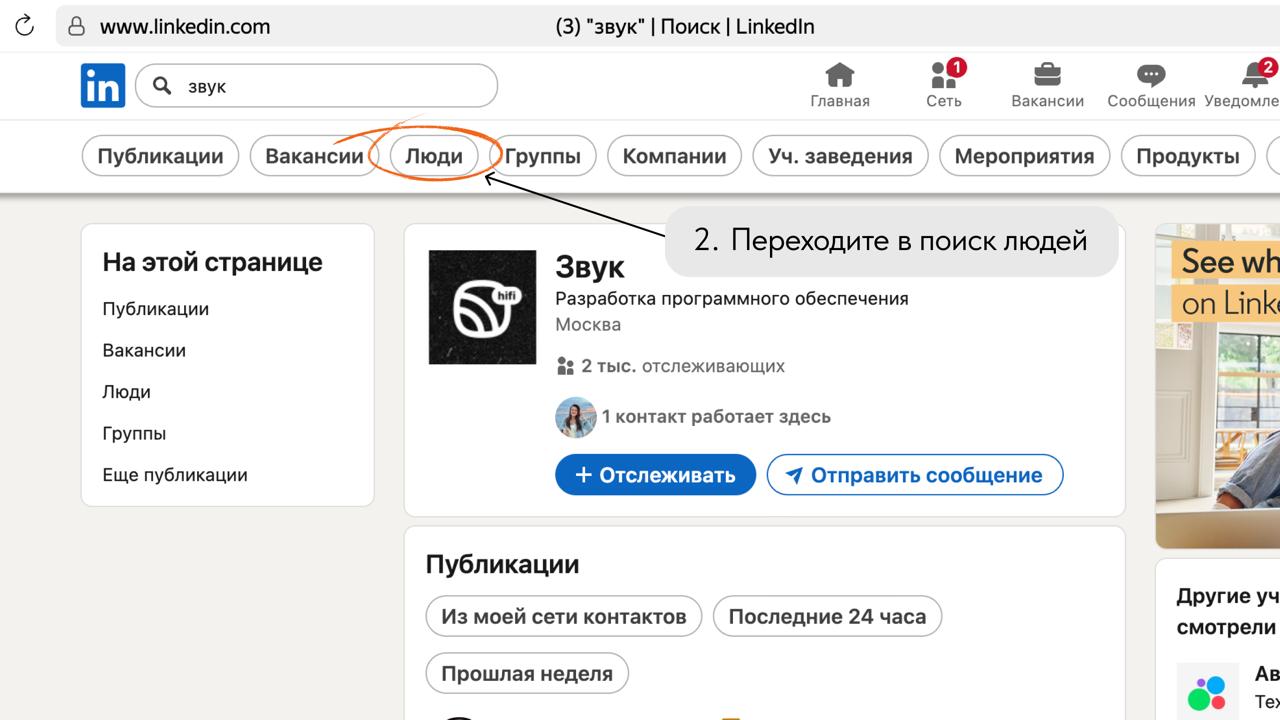
Task: Click the '2 тыс. отслеживающих' text
Action: coord(683,366)
